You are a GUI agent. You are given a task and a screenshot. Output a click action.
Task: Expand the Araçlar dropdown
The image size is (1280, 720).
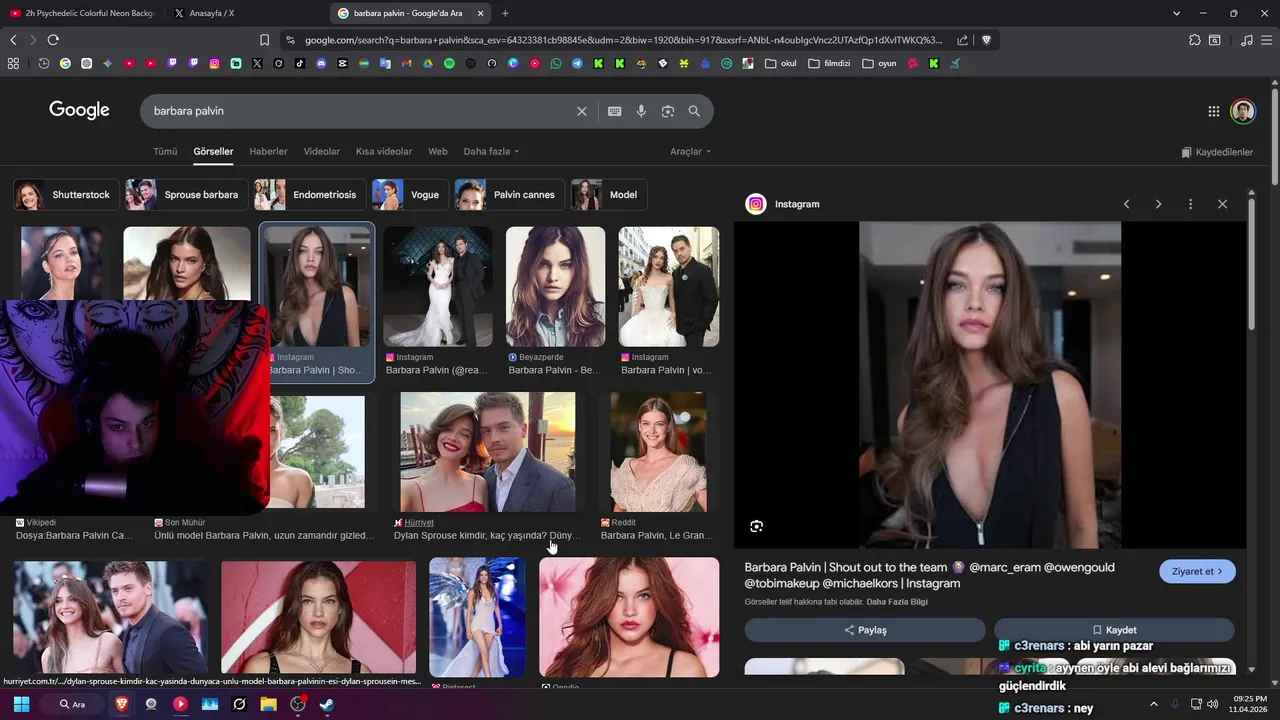pos(690,152)
